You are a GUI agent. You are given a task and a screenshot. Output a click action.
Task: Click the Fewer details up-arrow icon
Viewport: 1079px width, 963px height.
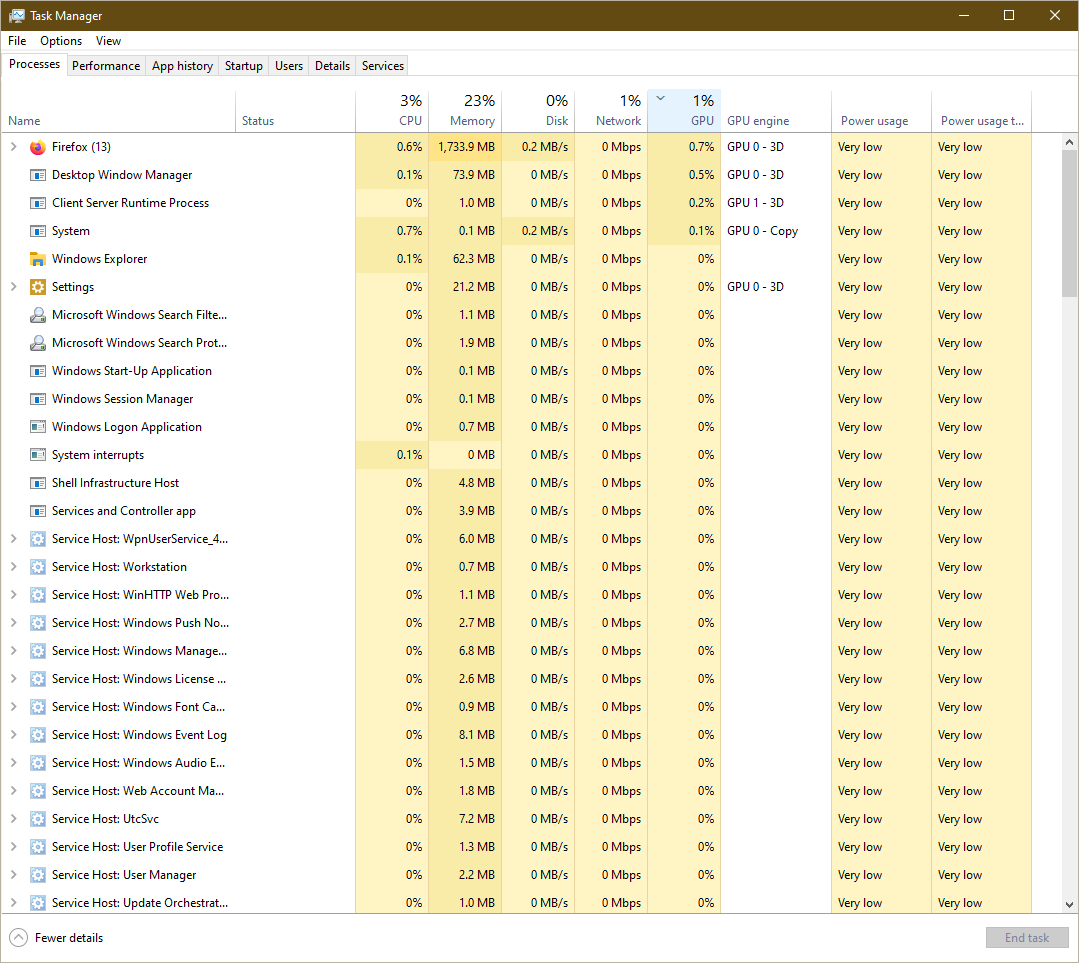[x=19, y=938]
